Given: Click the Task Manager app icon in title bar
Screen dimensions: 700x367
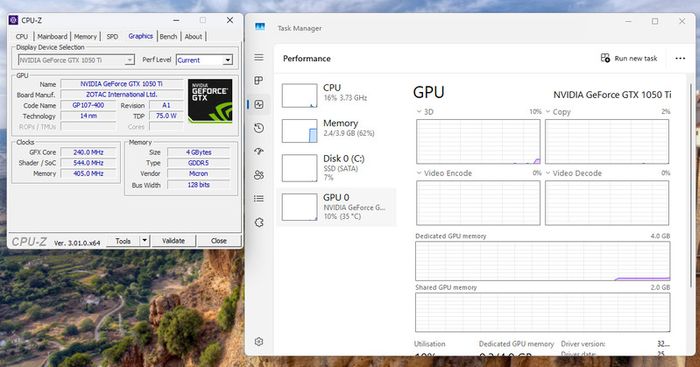Looking at the screenshot, I should 260,27.
